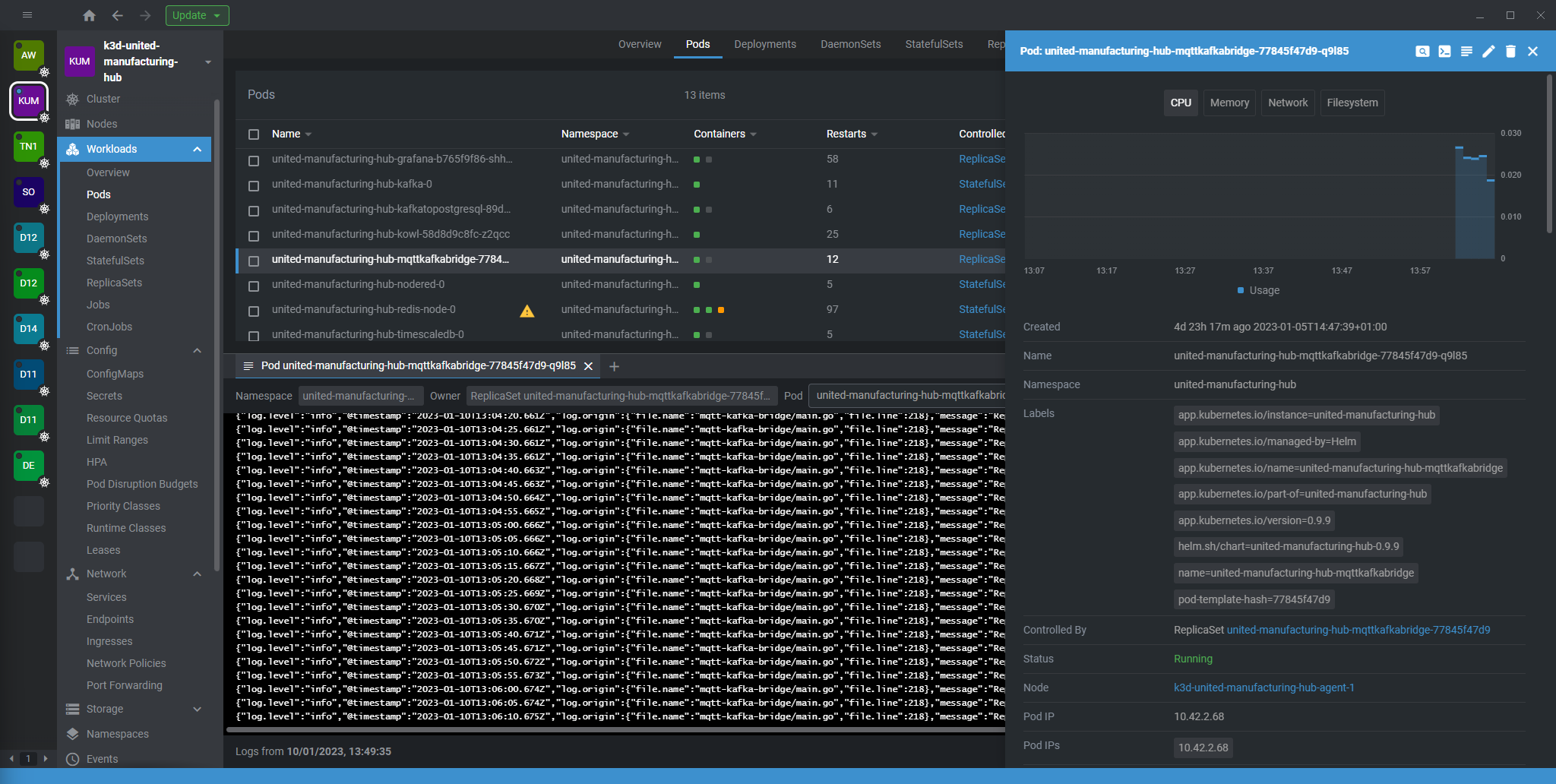The height and width of the screenshot is (784, 1556).
Task: Show the Filesystem metrics chart
Action: pos(1352,103)
